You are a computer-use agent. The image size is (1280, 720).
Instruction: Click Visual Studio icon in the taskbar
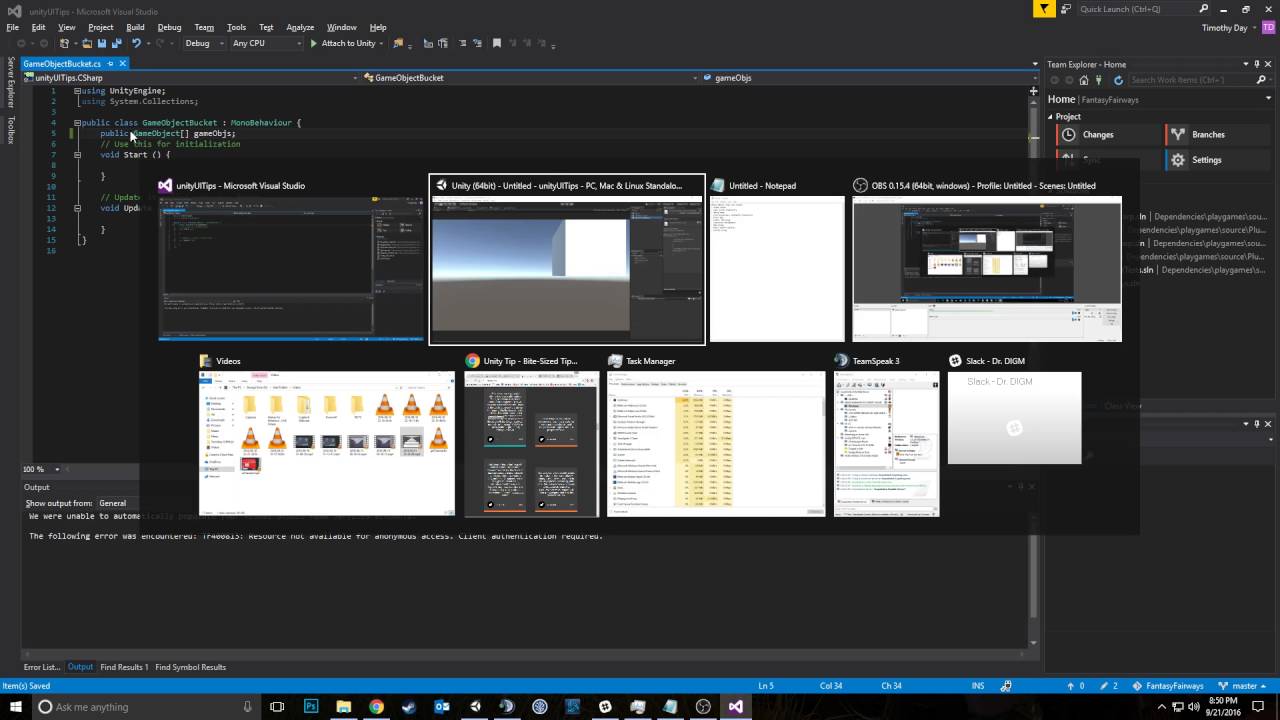736,707
